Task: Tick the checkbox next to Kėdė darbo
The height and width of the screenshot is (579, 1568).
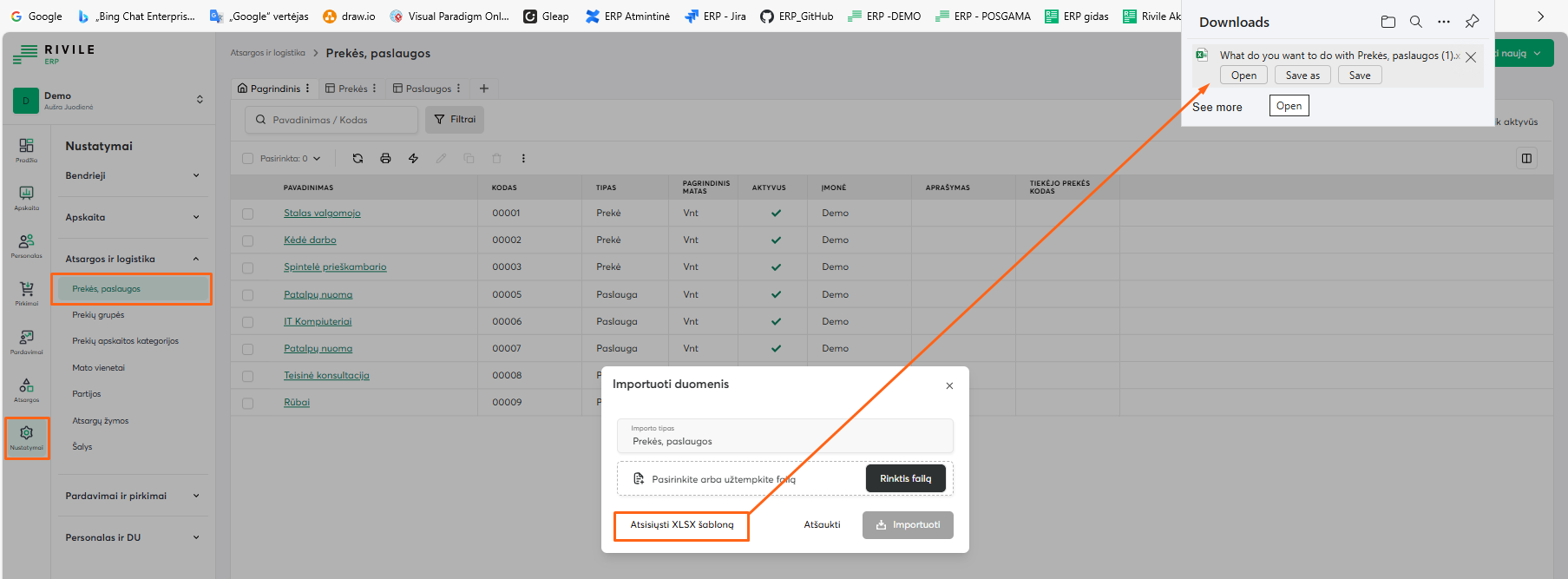Action: (248, 240)
